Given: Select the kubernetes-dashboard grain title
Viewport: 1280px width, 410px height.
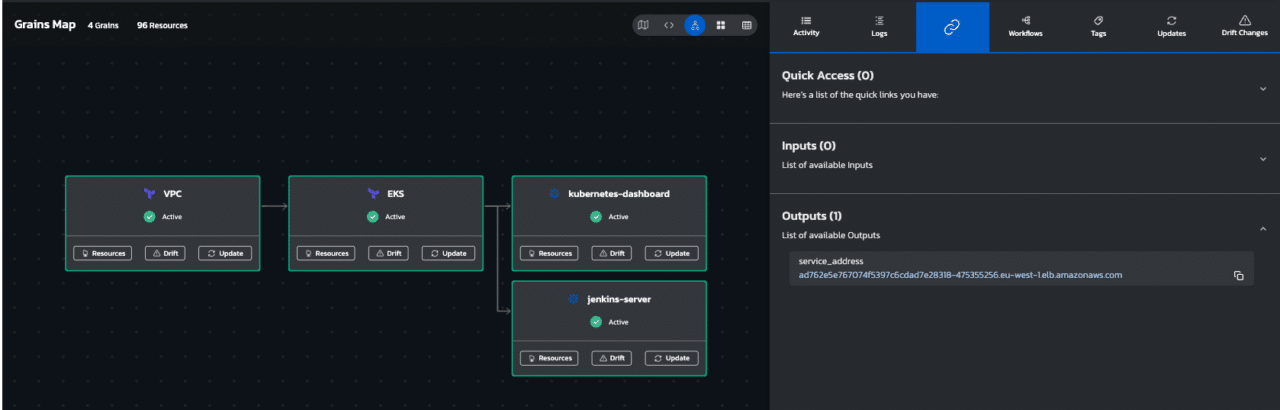Looking at the screenshot, I should 619,194.
